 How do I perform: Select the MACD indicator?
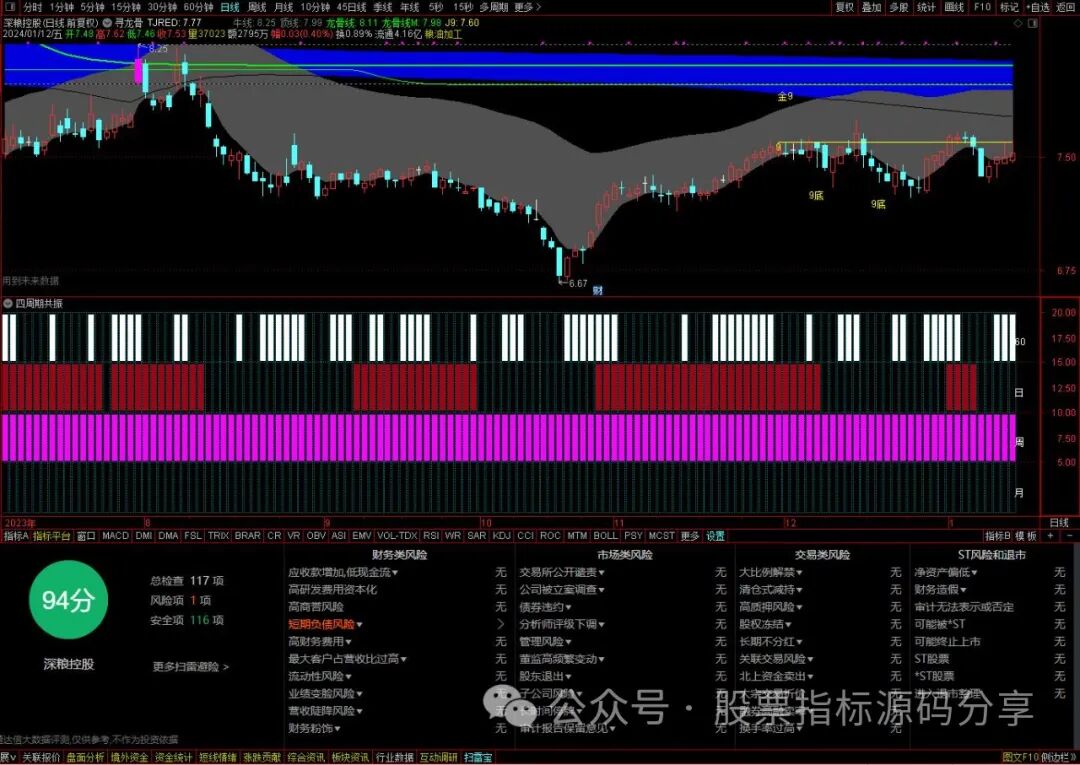pos(115,536)
